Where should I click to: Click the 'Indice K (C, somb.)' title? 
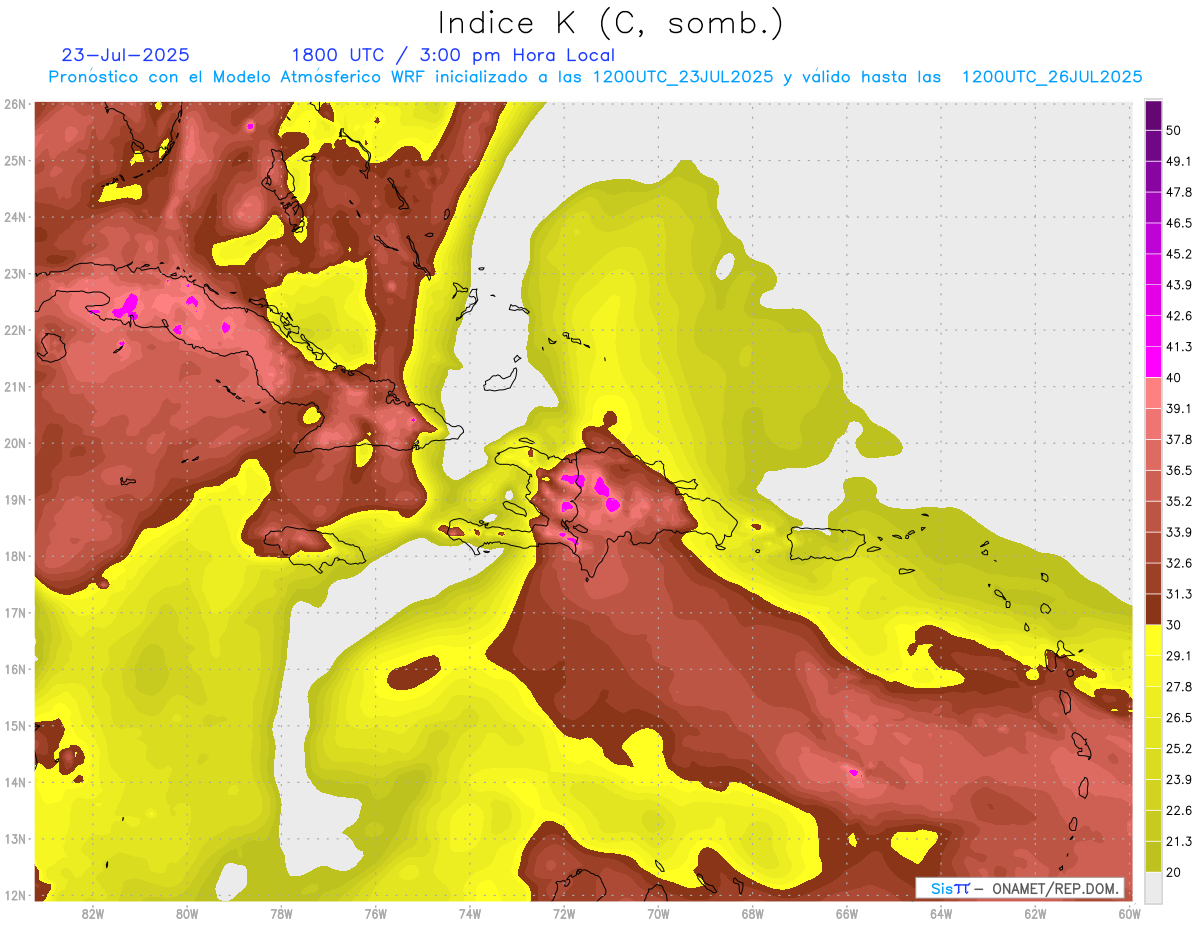[611, 23]
